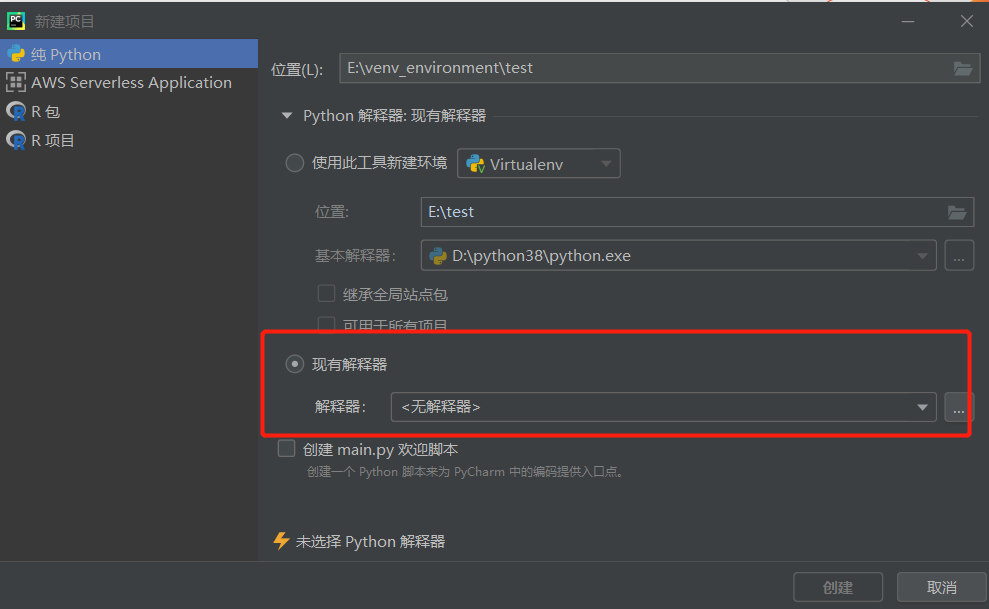Click the 创建 button
The image size is (989, 609).
[838, 587]
